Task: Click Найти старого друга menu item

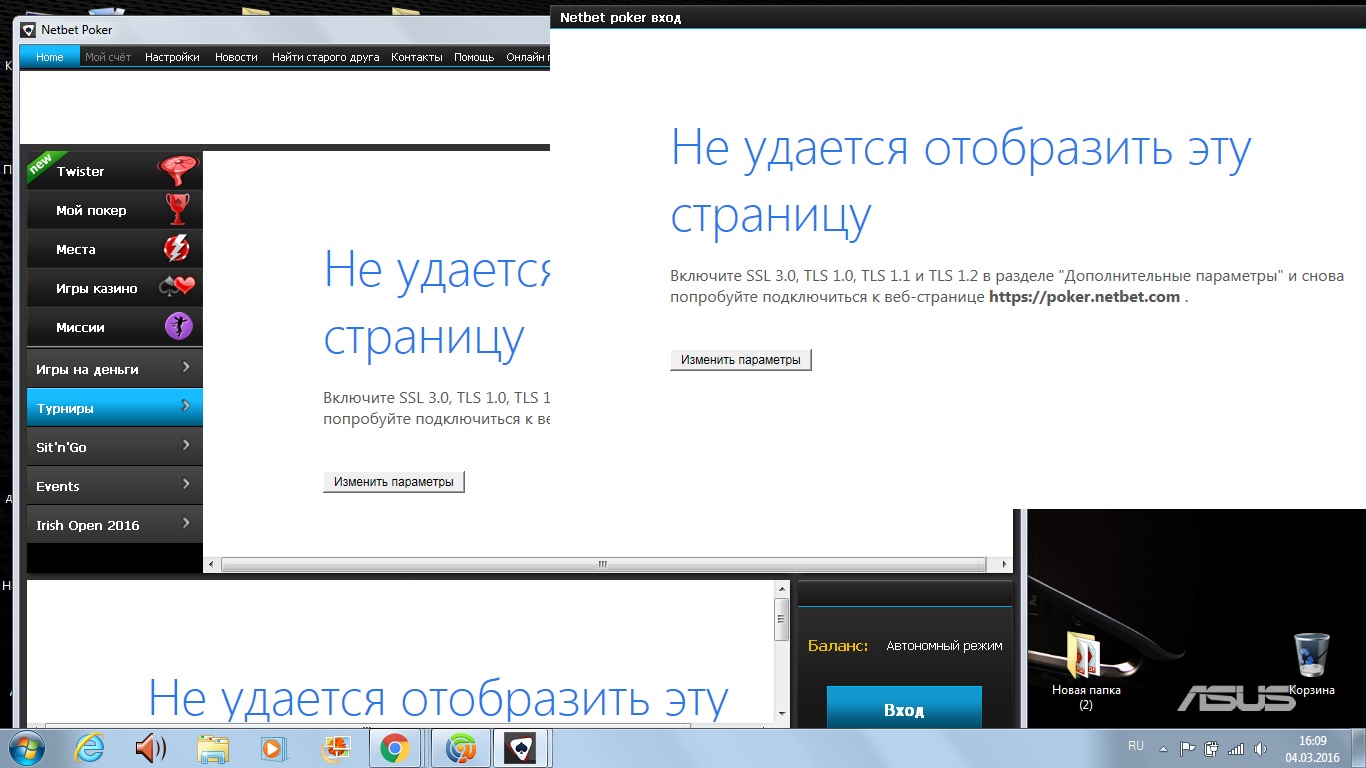Action: click(326, 57)
